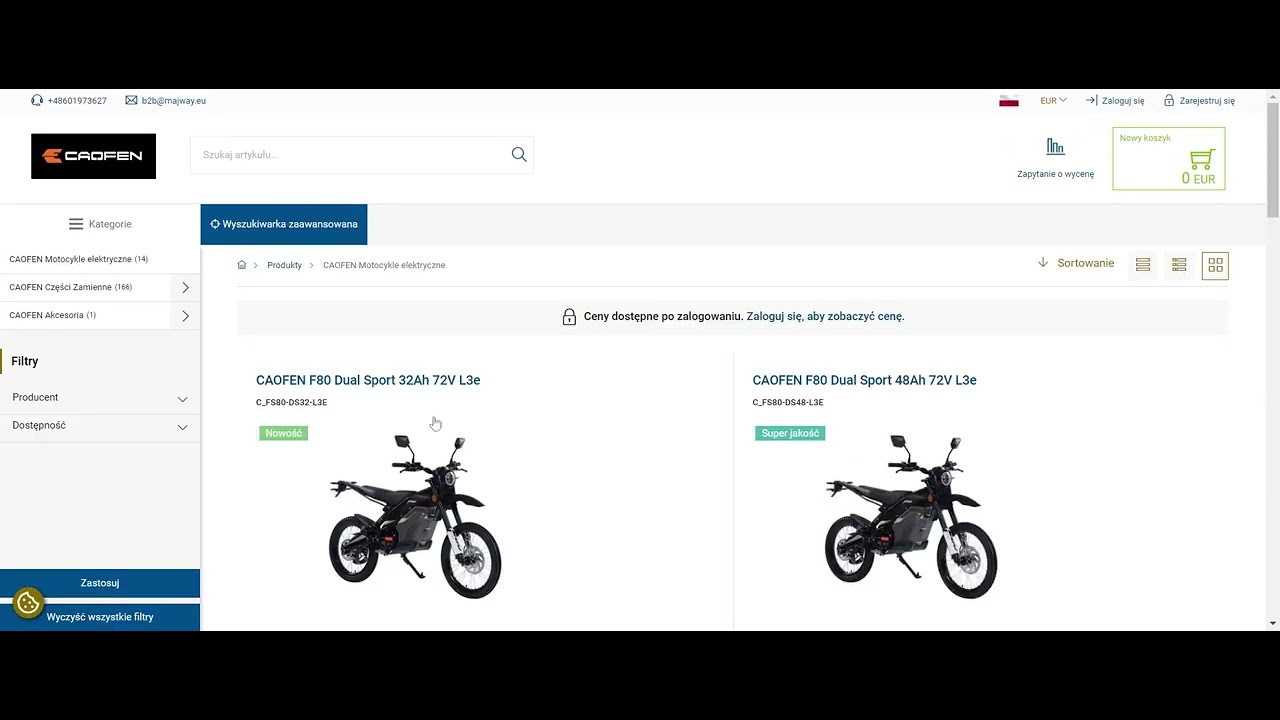Open the shopping cart icon

1203,158
